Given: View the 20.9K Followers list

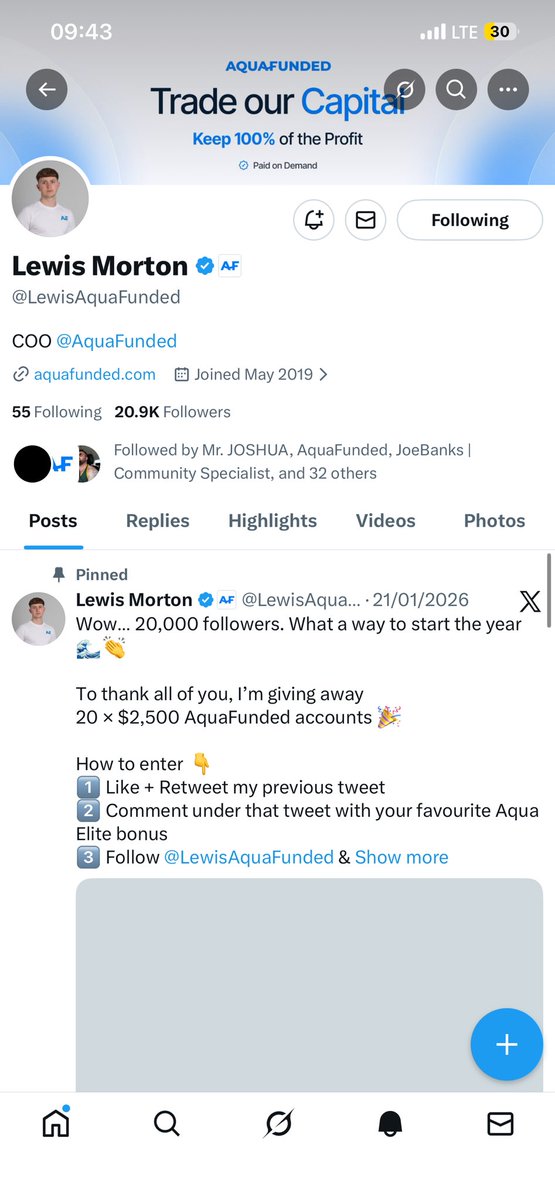Looking at the screenshot, I should (x=172, y=412).
